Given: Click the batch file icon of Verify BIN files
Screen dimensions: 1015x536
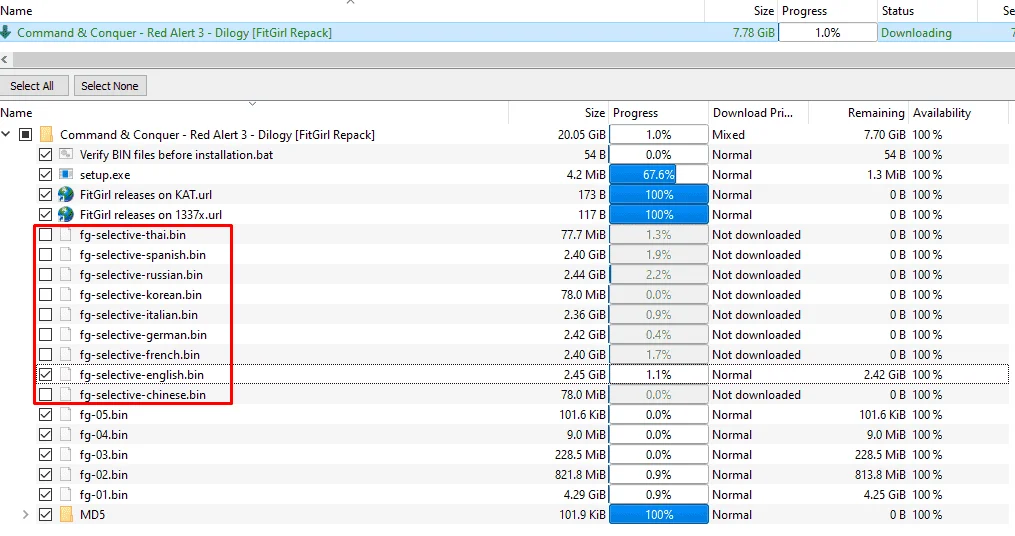Looking at the screenshot, I should tap(65, 155).
